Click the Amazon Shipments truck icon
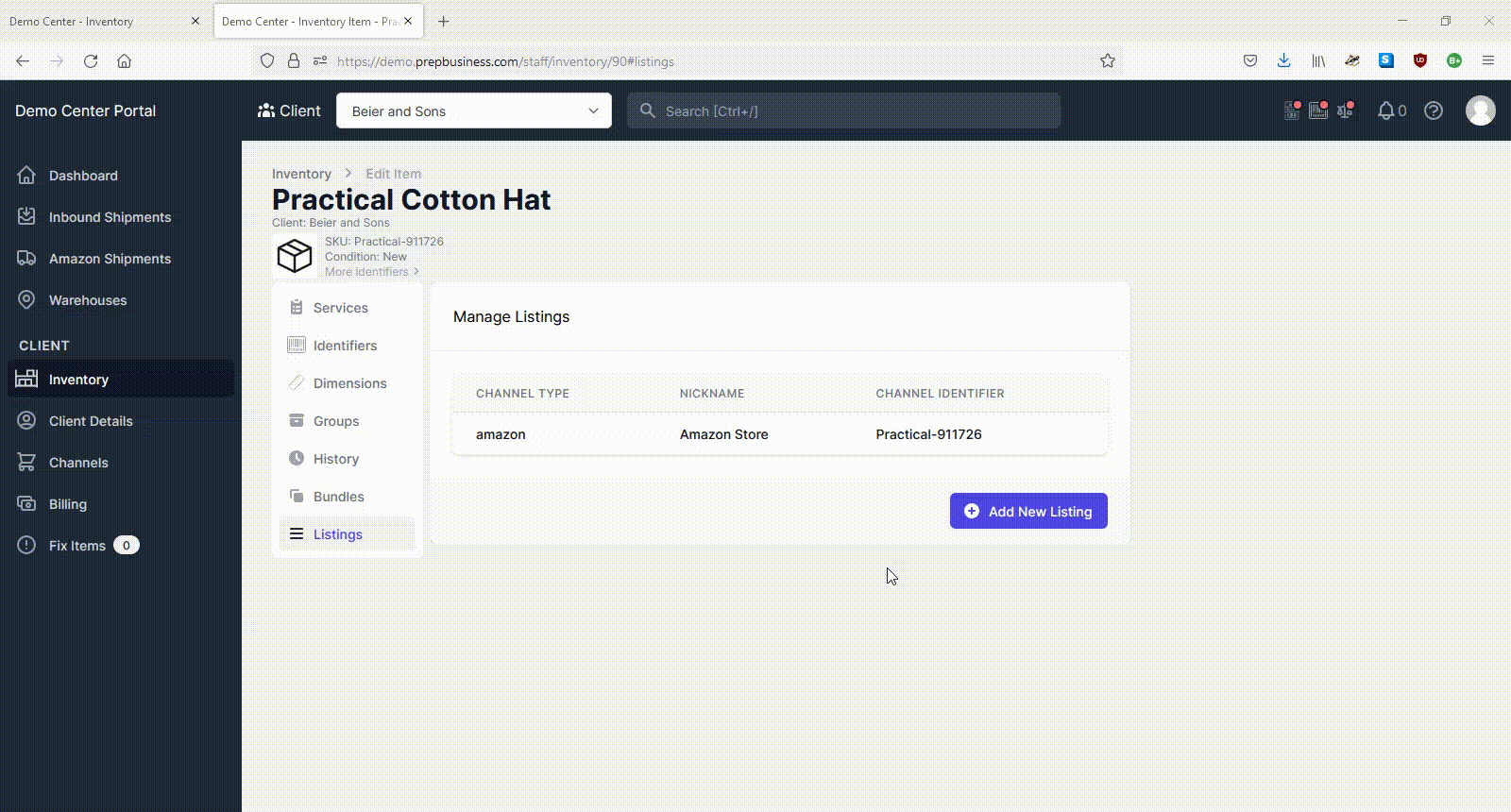 [26, 258]
